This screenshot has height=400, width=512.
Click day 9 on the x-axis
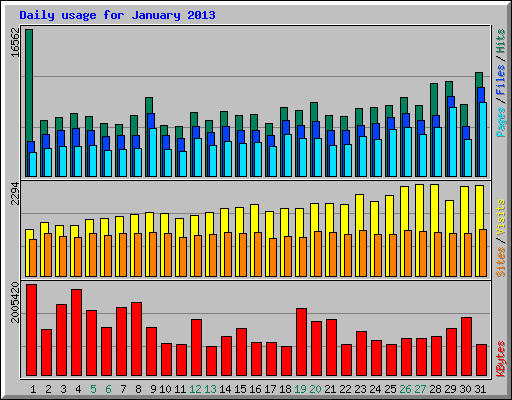coord(153,389)
